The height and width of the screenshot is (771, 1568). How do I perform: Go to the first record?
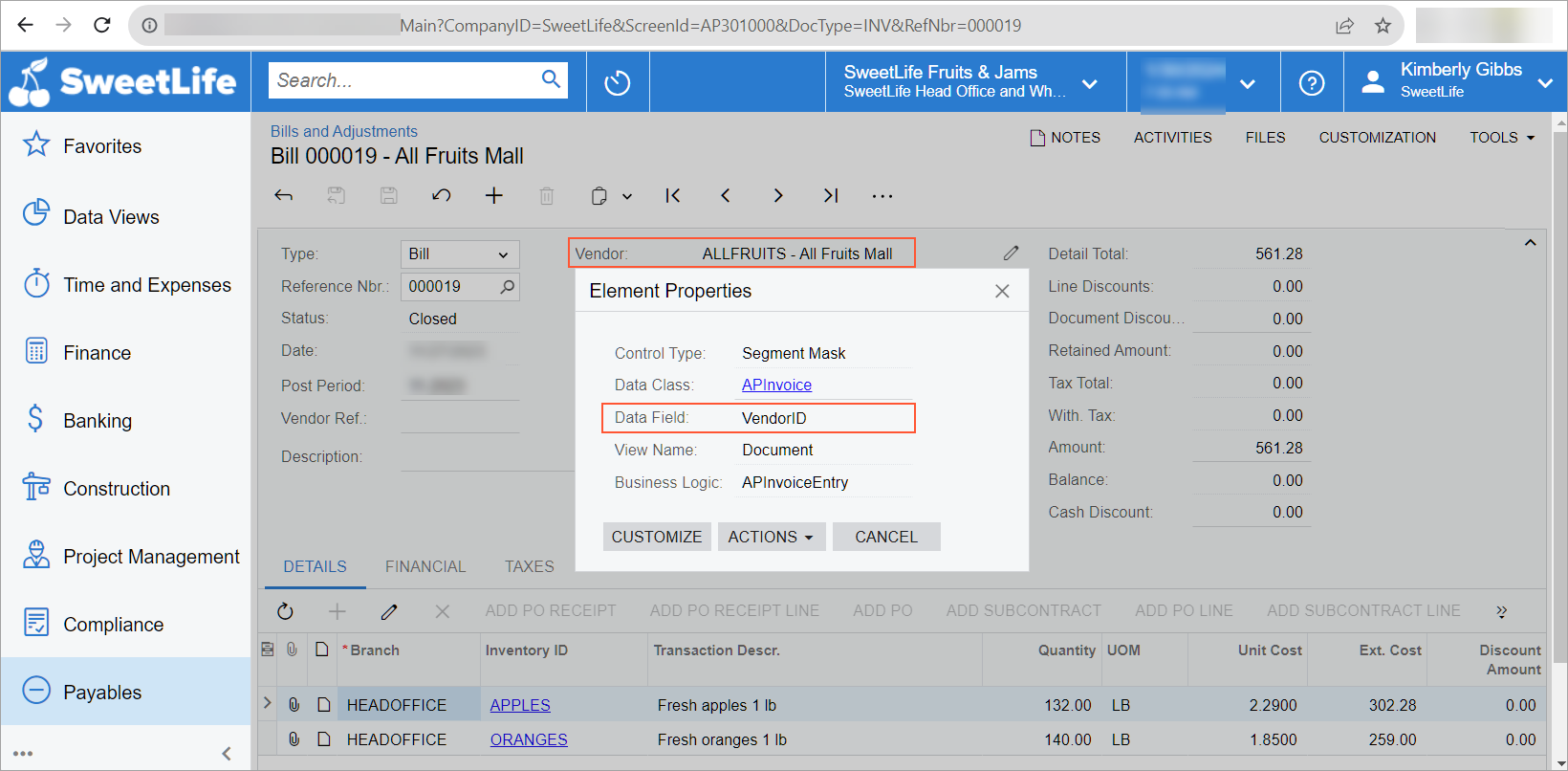[x=673, y=196]
